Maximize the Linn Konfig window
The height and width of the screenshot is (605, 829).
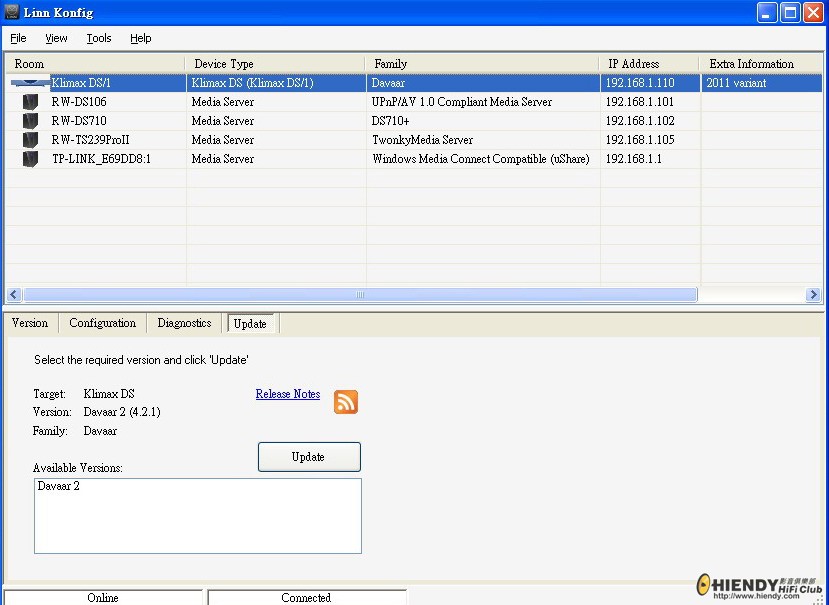point(790,12)
